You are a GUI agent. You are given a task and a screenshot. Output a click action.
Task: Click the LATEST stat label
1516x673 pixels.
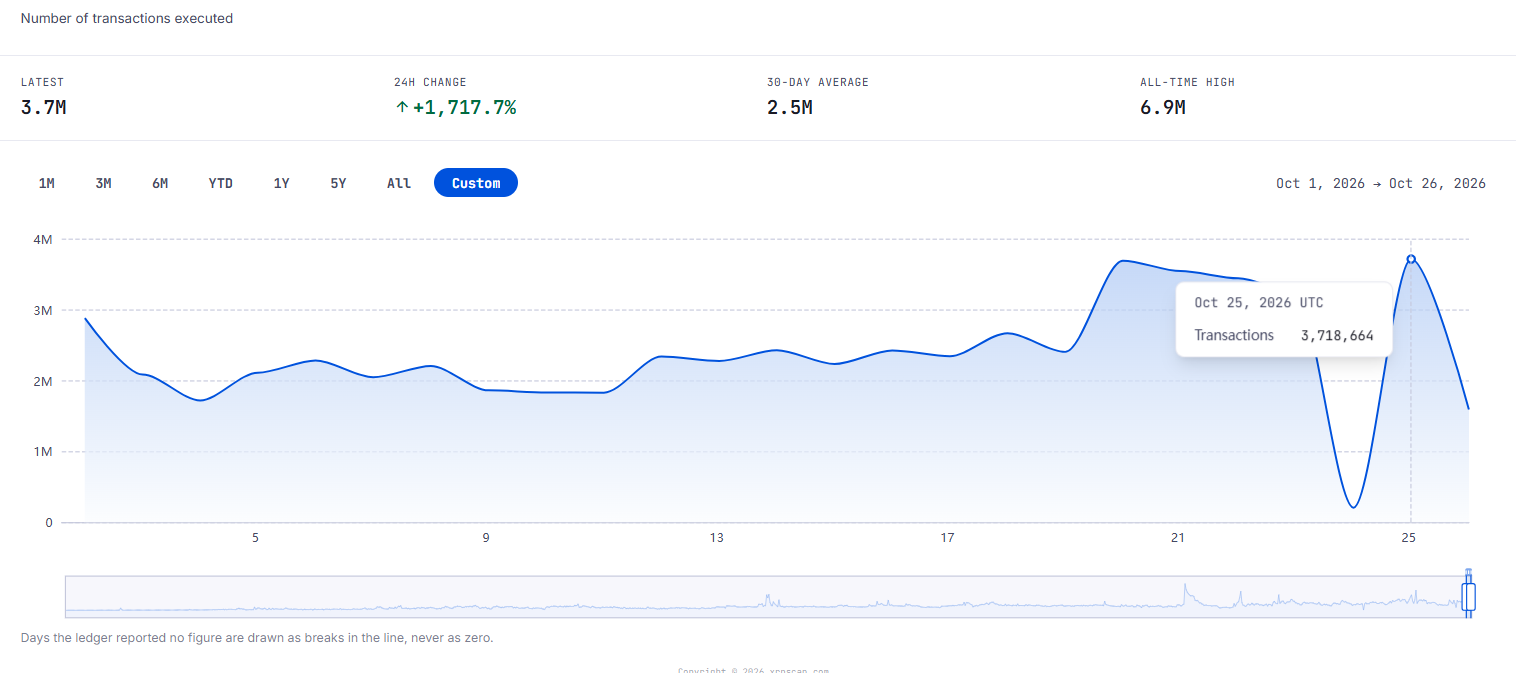click(42, 82)
